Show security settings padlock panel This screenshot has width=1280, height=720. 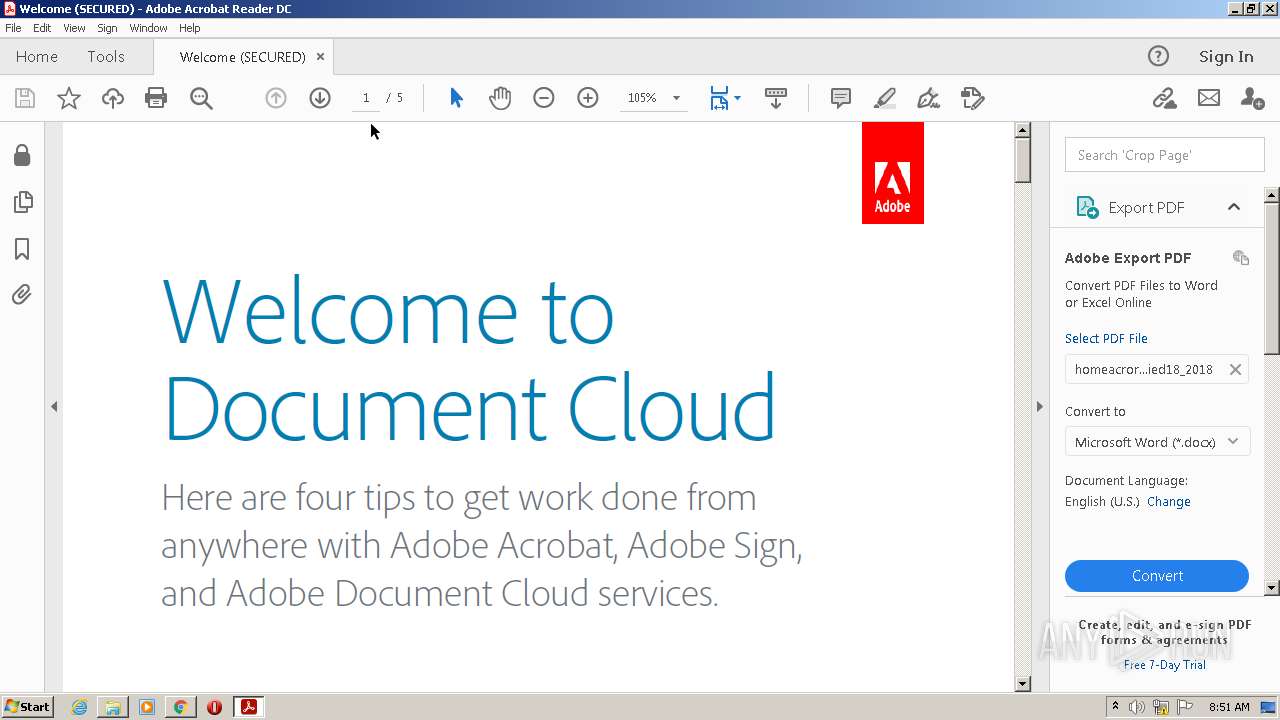point(22,155)
